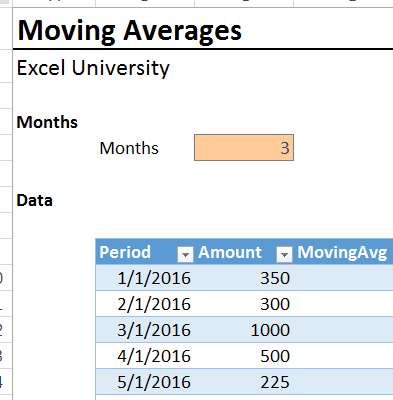
Task: Select the MovingAvg table header
Action: point(342,252)
